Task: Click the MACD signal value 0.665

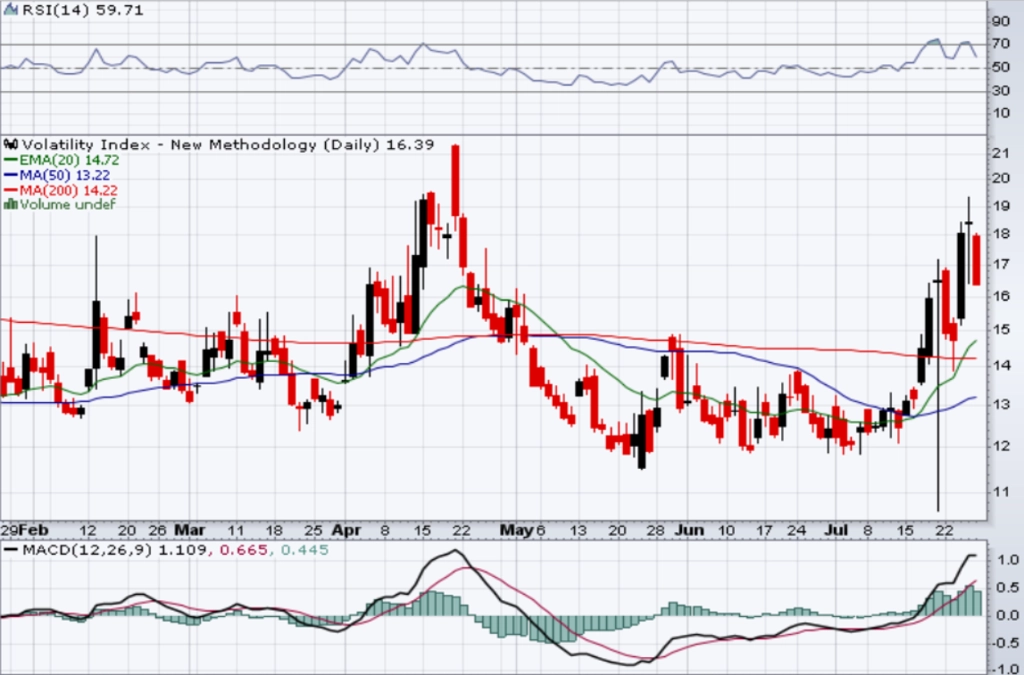Action: click(244, 550)
